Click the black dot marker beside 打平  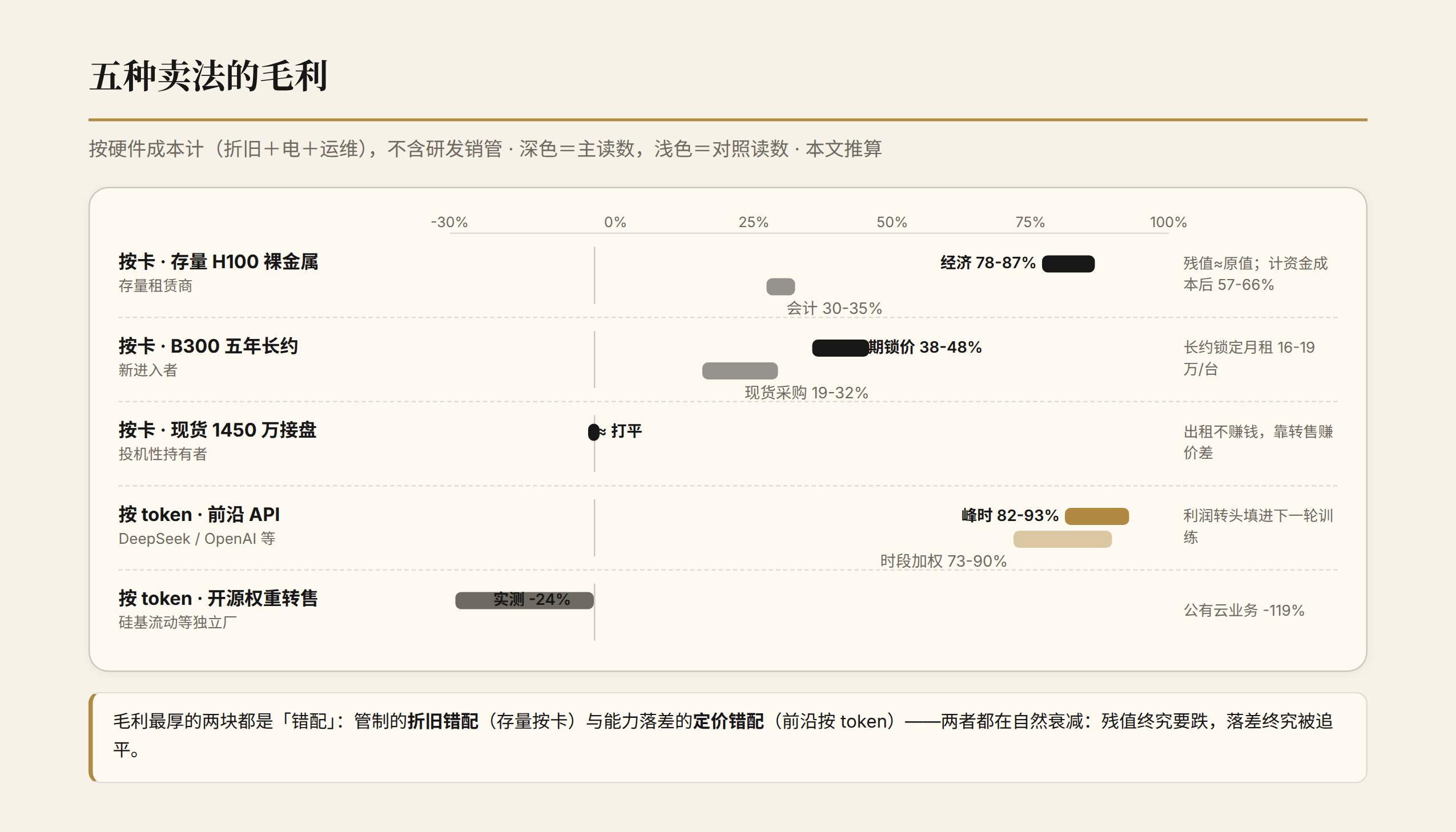point(594,431)
